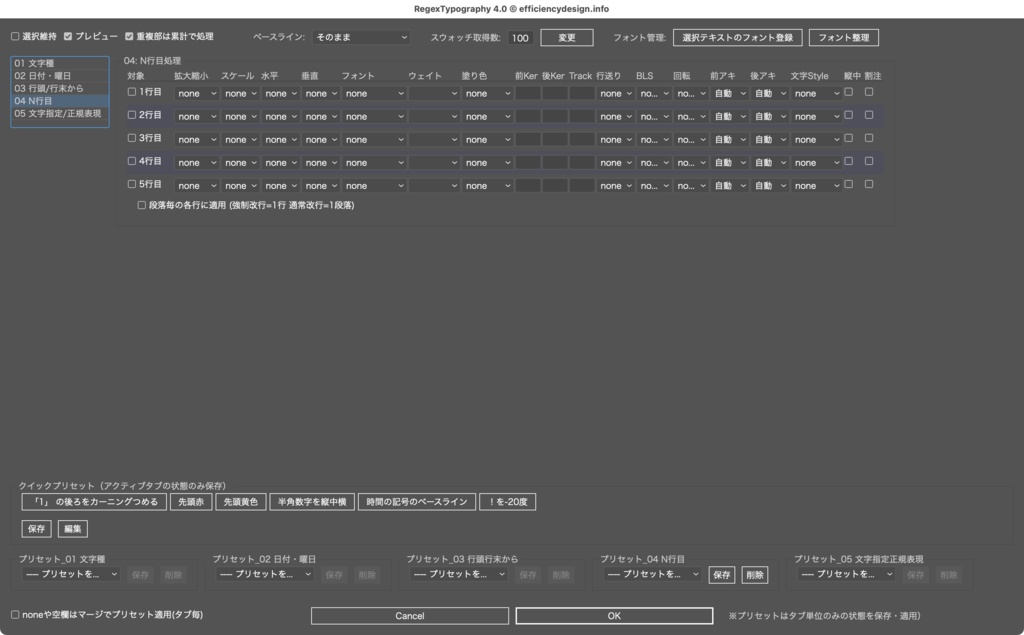Open プリセット_05 文字指定正規表現 preset dropdown
This screenshot has height=635, width=1024.
pyautogui.click(x=846, y=574)
